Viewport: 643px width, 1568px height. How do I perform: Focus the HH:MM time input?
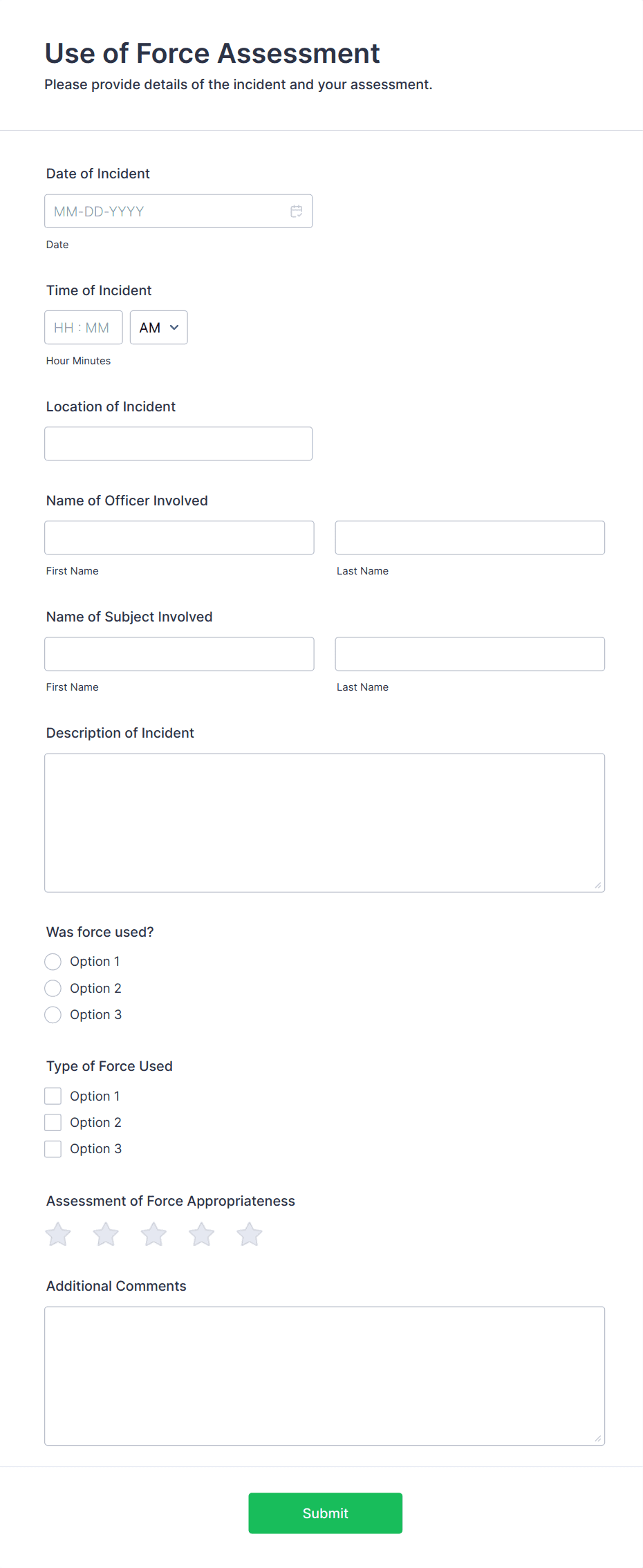point(83,327)
